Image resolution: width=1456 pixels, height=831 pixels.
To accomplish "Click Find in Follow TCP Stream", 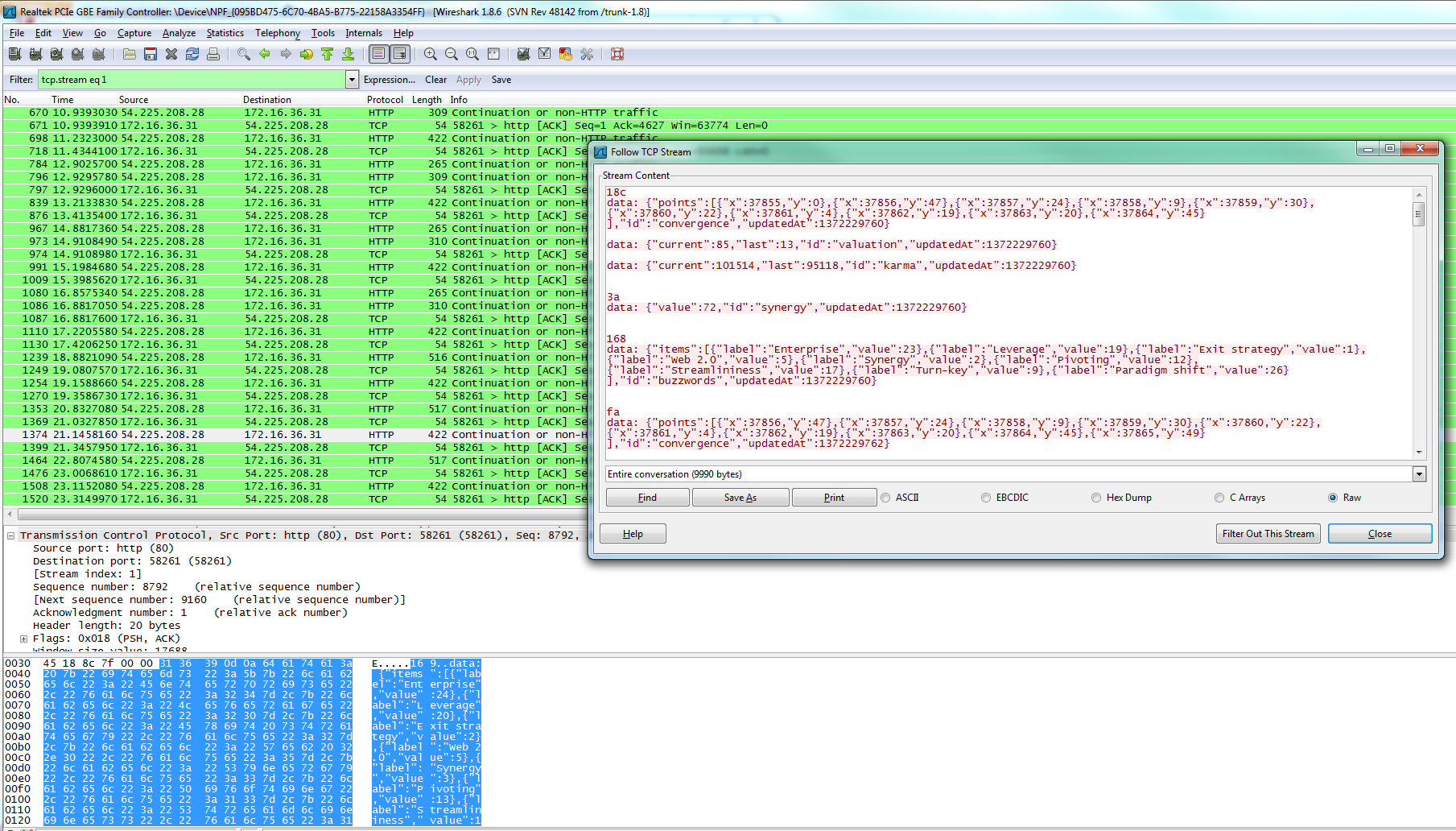I will [648, 498].
